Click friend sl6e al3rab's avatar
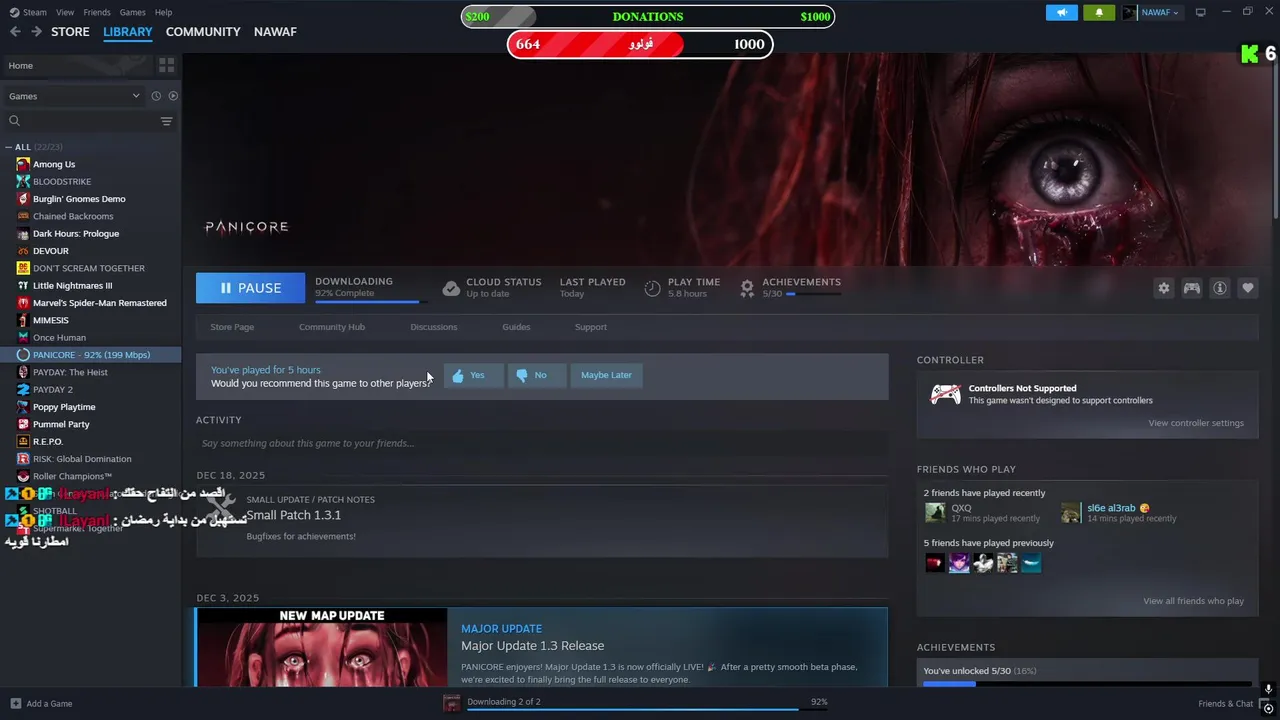 coord(1071,513)
